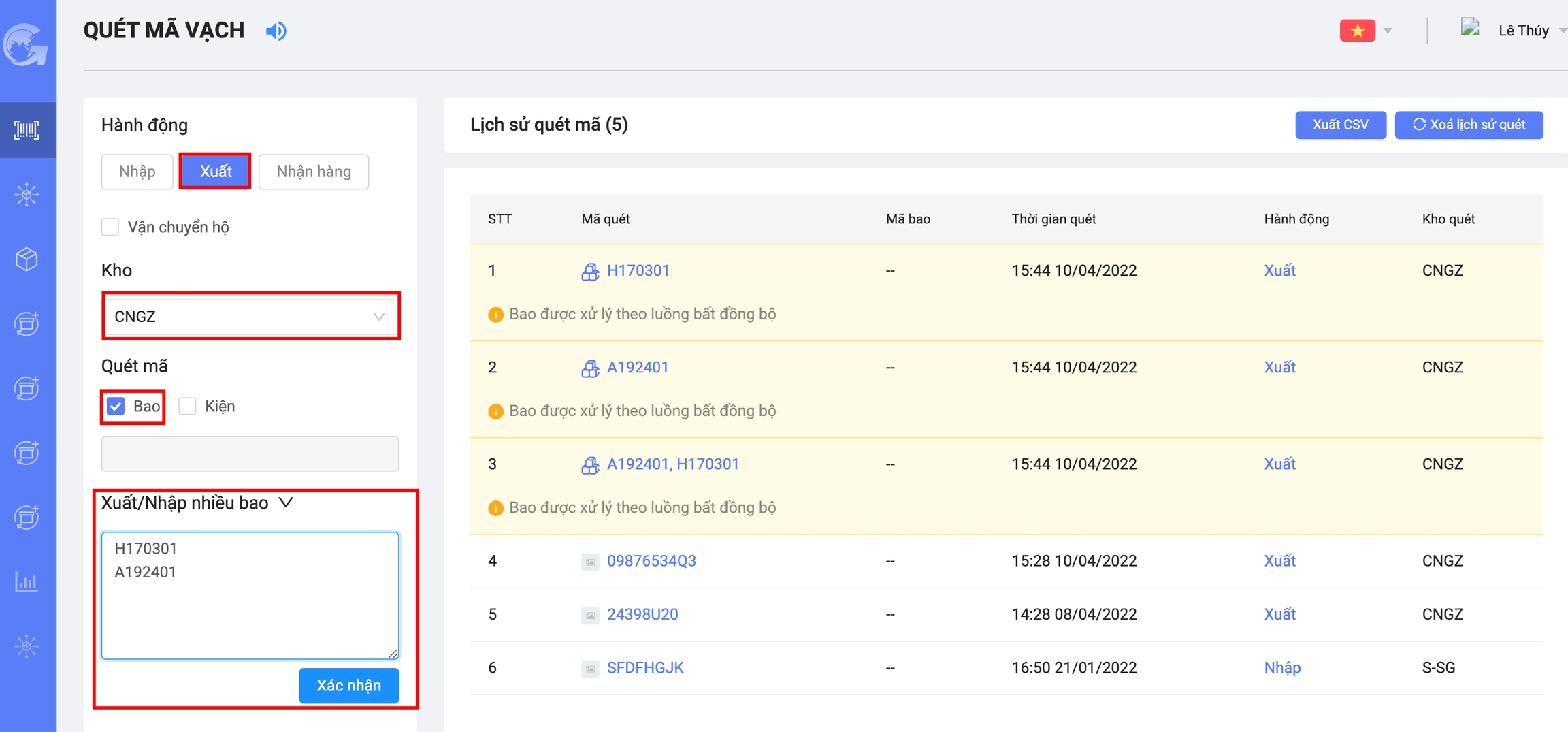Viewport: 1568px width, 732px height.
Task: Open the 24398U20 code link
Action: [642, 614]
